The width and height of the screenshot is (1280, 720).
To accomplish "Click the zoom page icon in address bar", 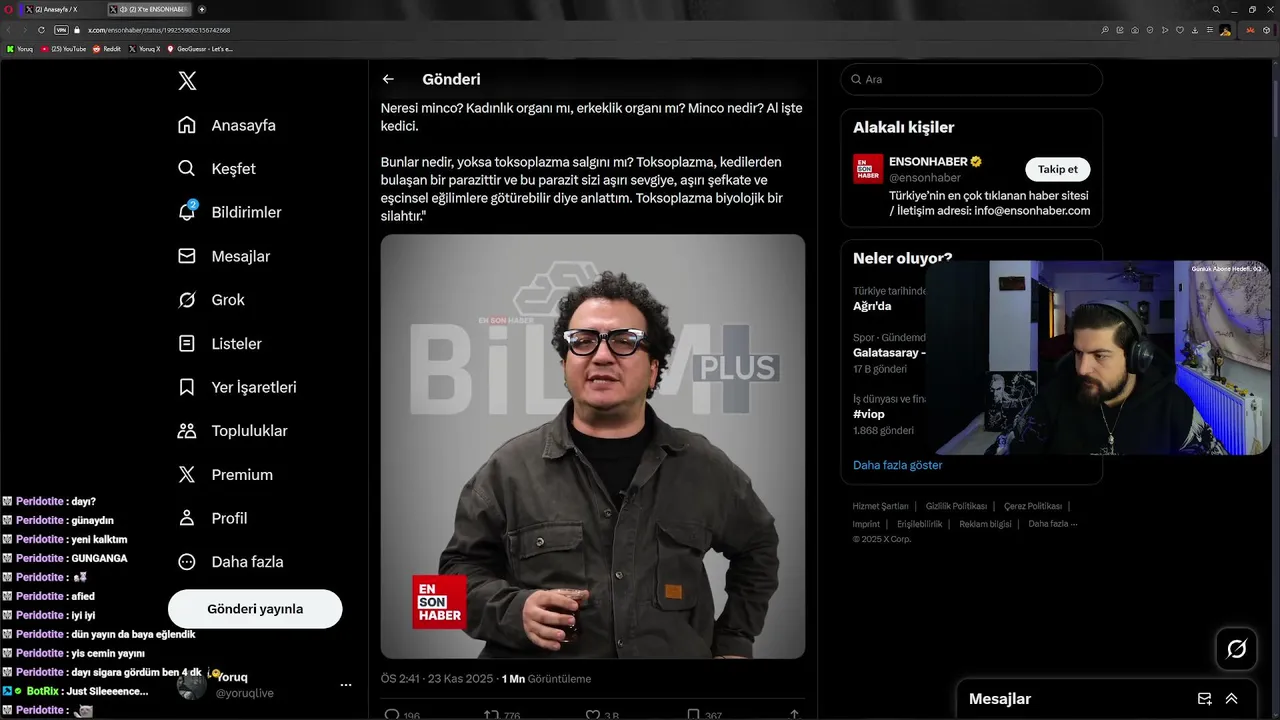I will coord(1105,30).
